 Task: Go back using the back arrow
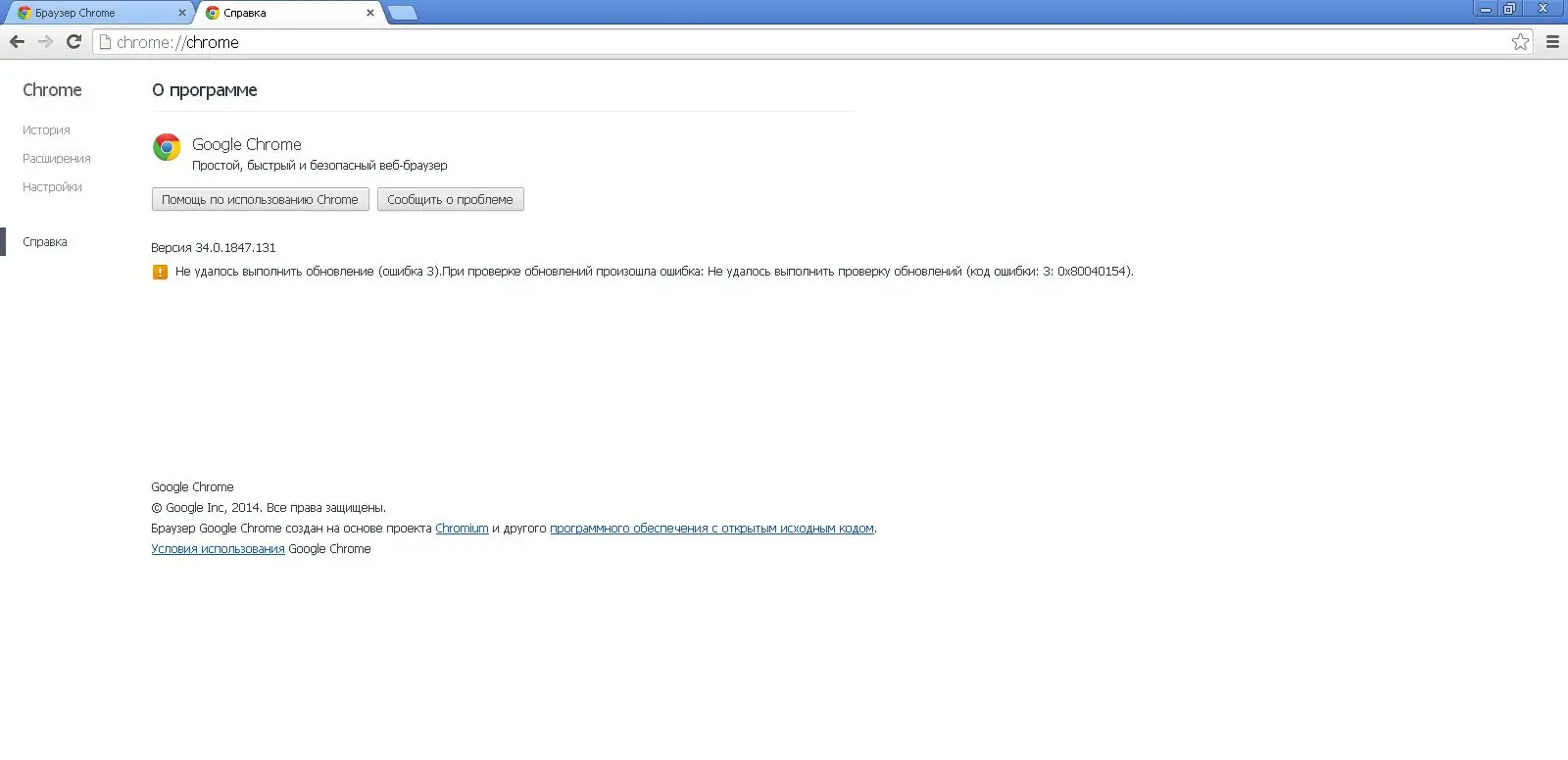[17, 41]
